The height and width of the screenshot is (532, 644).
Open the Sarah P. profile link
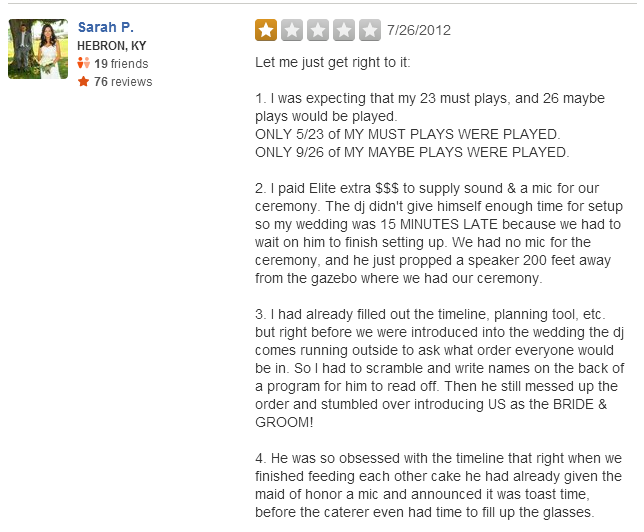pyautogui.click(x=106, y=27)
